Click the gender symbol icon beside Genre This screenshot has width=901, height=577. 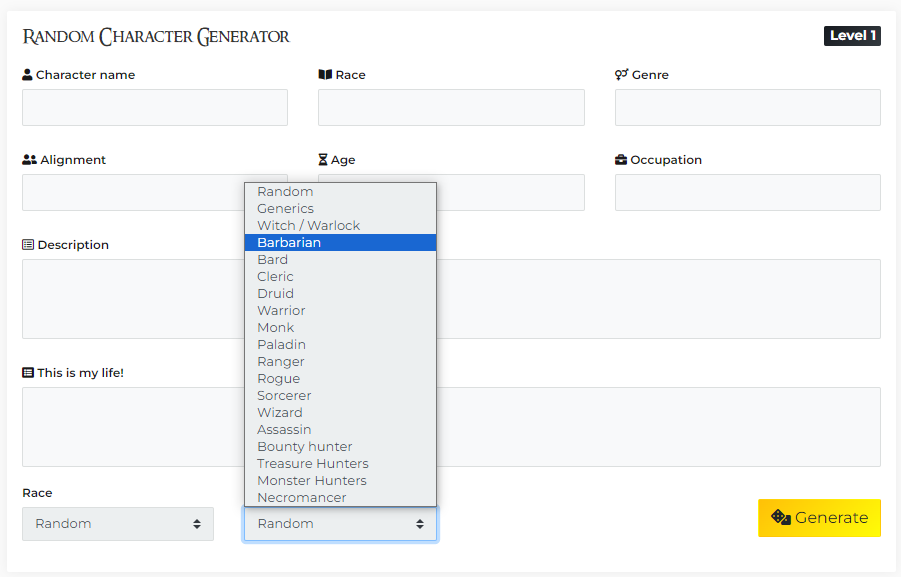pos(621,75)
